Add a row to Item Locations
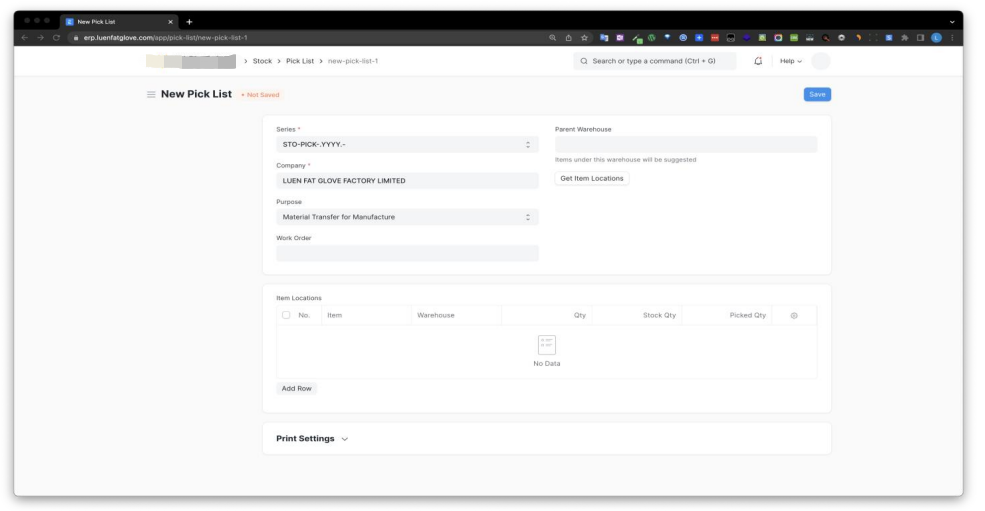 (x=297, y=388)
